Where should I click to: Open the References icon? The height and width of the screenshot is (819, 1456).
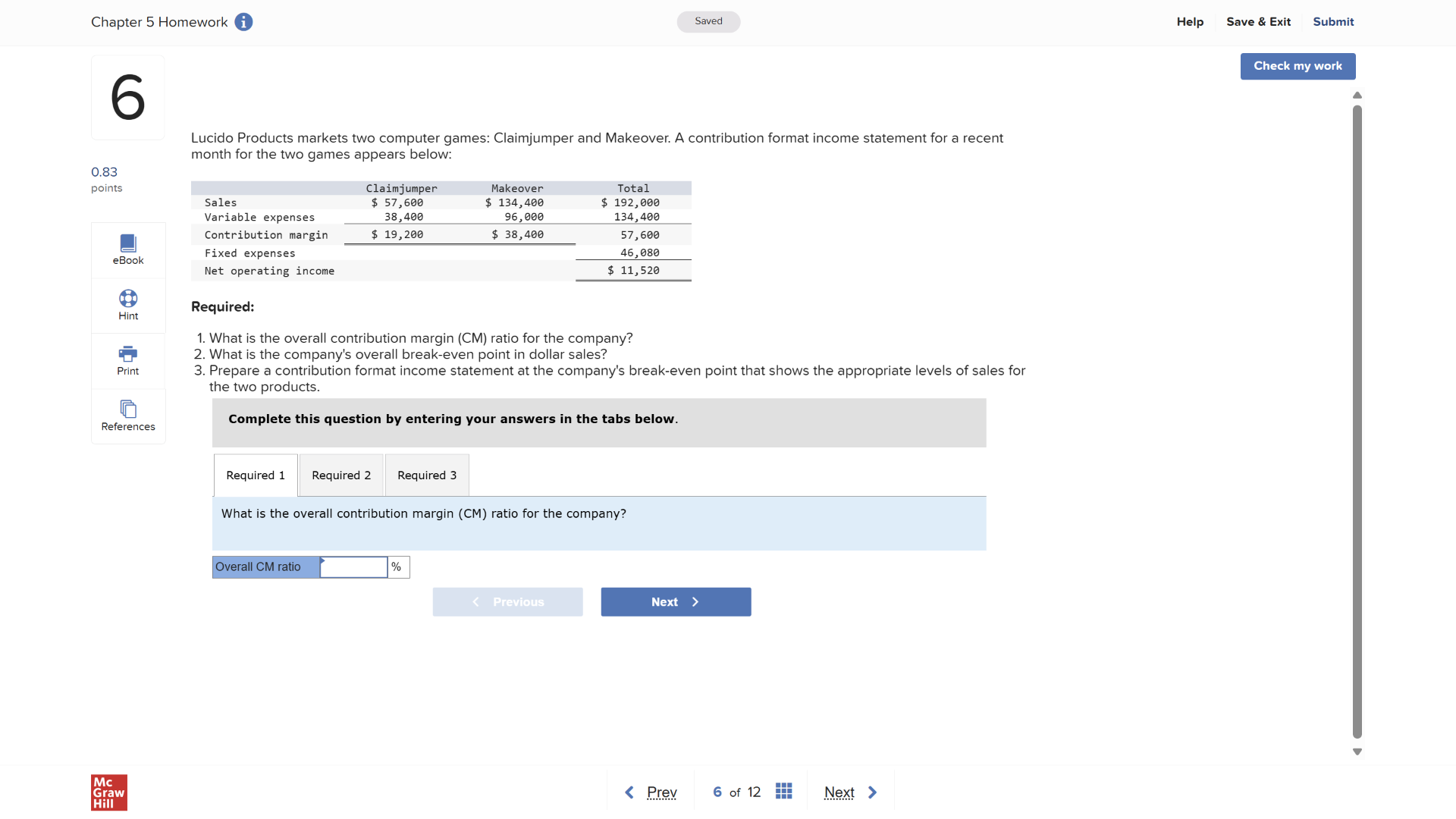tap(127, 416)
